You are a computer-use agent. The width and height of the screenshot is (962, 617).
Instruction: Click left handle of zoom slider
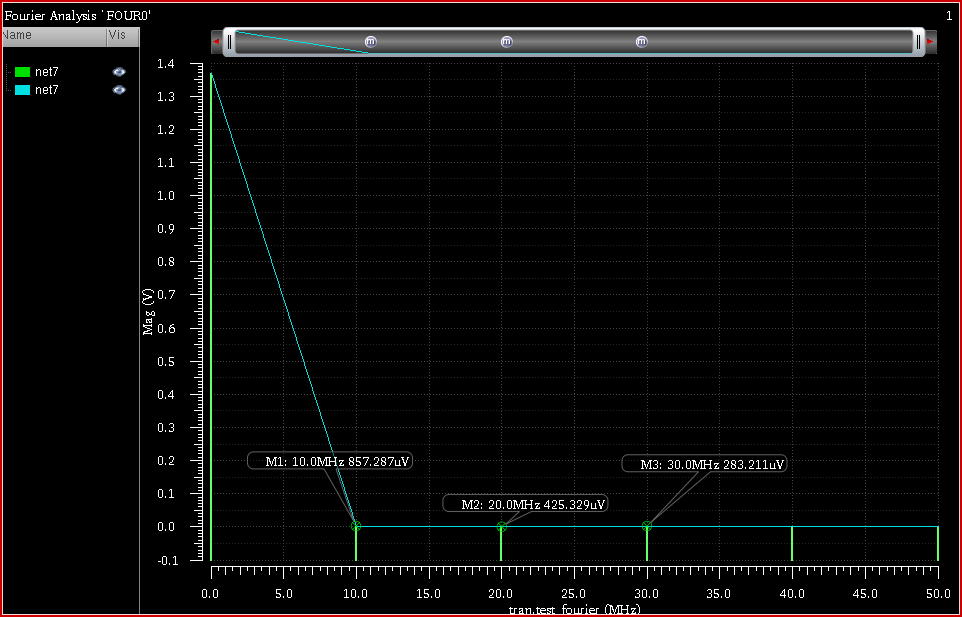[229, 42]
